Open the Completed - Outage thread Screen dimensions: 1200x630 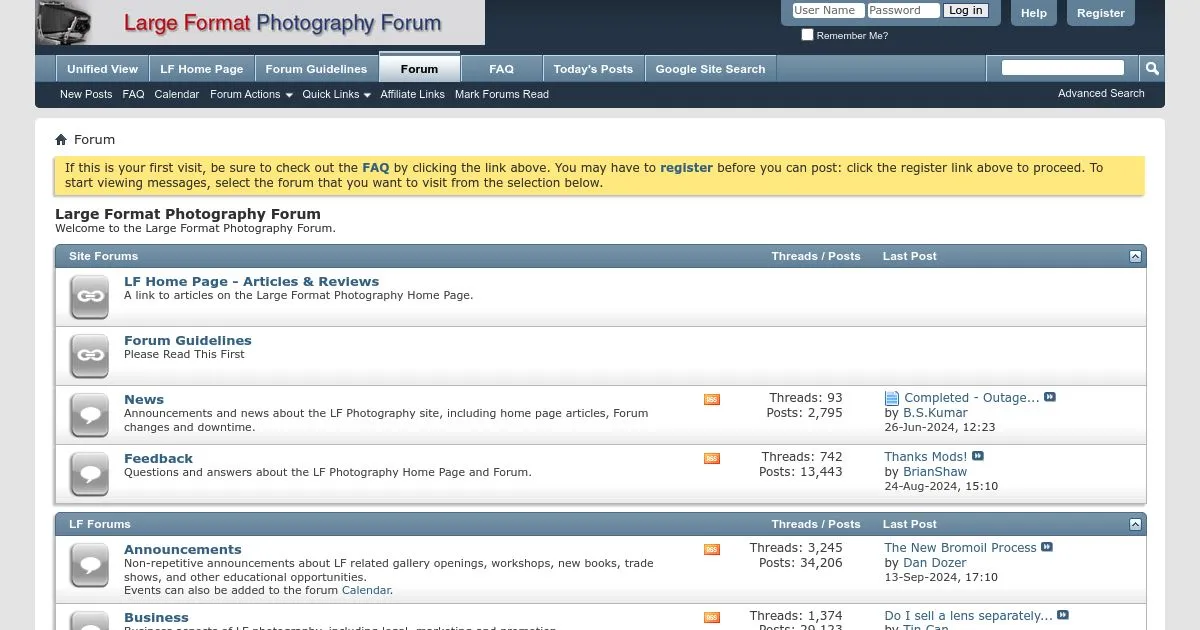(972, 398)
